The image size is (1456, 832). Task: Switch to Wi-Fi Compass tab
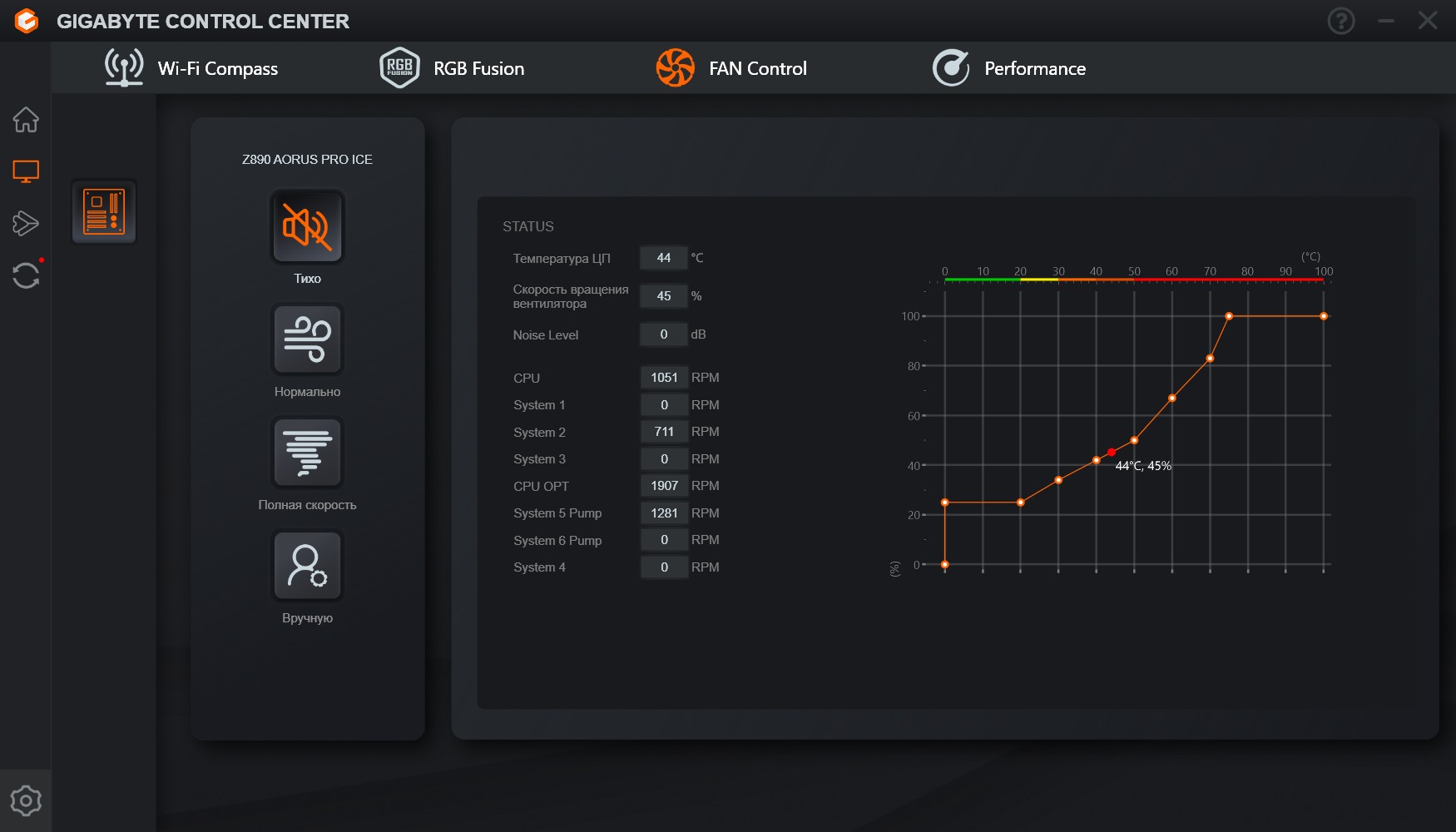(x=191, y=68)
